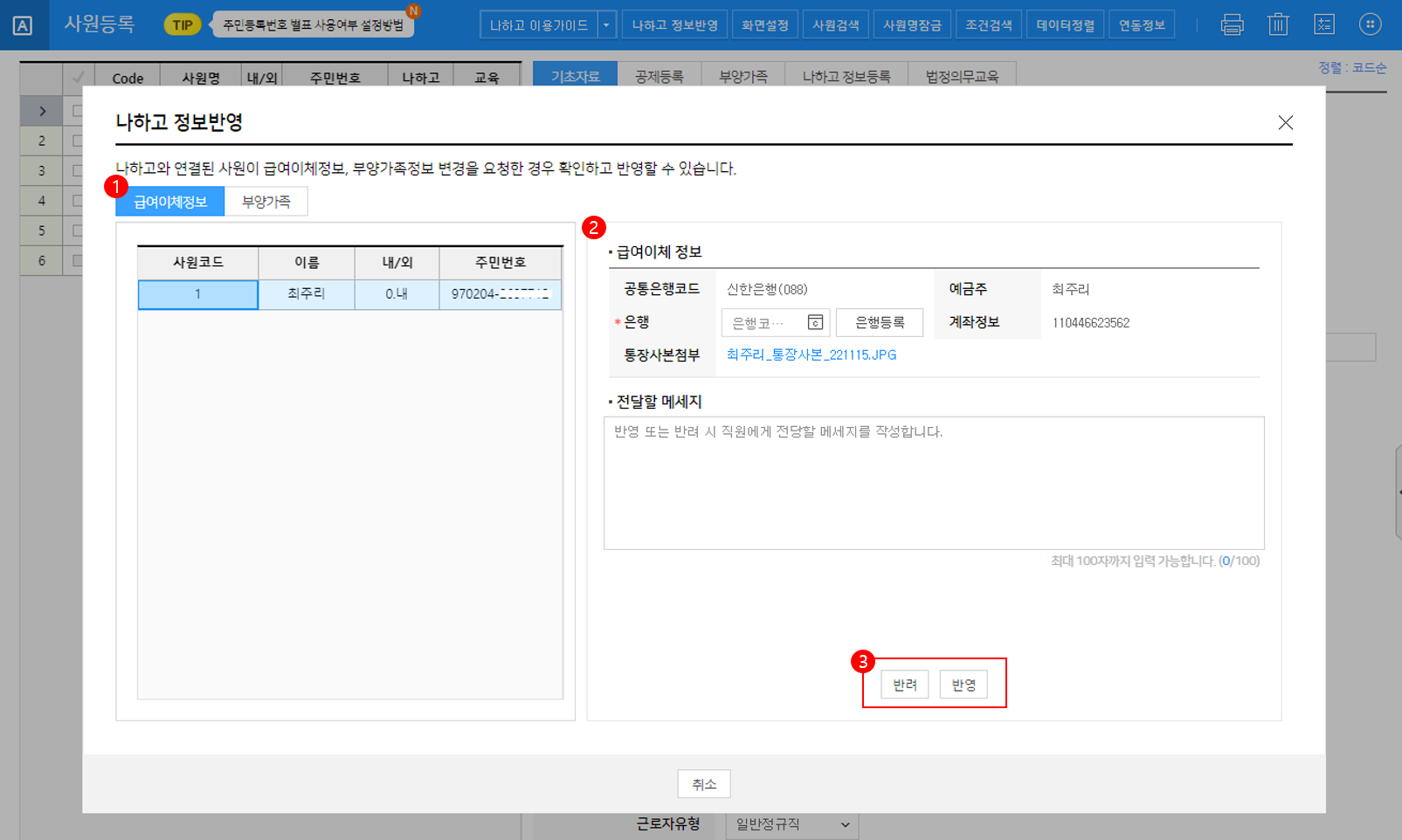Switch to the 부양가족 tab in dialog
The width and height of the screenshot is (1402, 840).
266,202
